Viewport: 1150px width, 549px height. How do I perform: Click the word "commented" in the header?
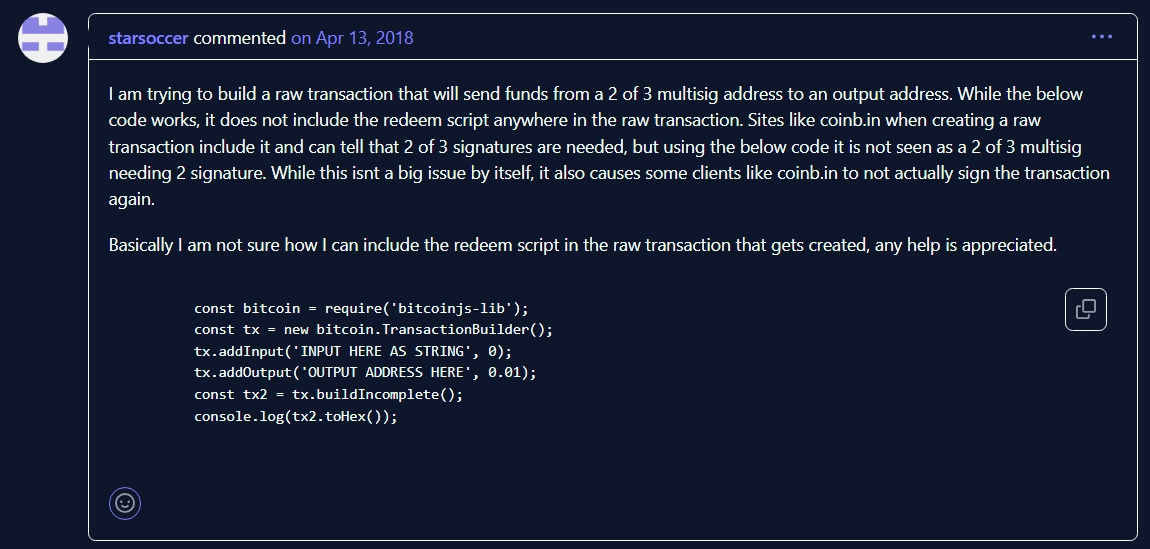(x=239, y=38)
